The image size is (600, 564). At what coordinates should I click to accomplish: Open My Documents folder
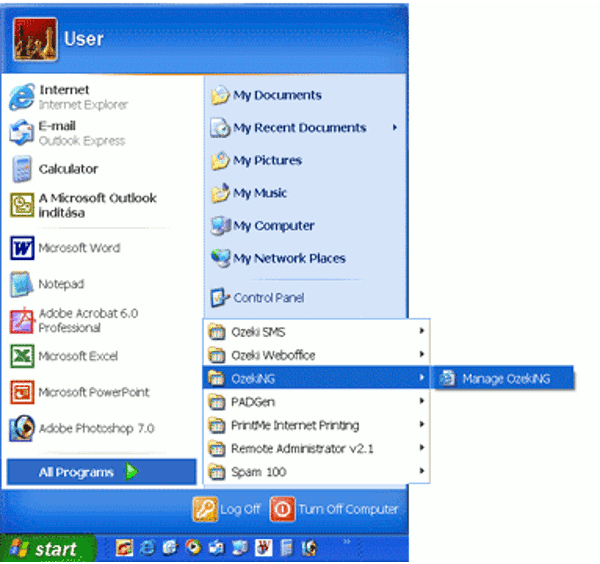[x=266, y=95]
